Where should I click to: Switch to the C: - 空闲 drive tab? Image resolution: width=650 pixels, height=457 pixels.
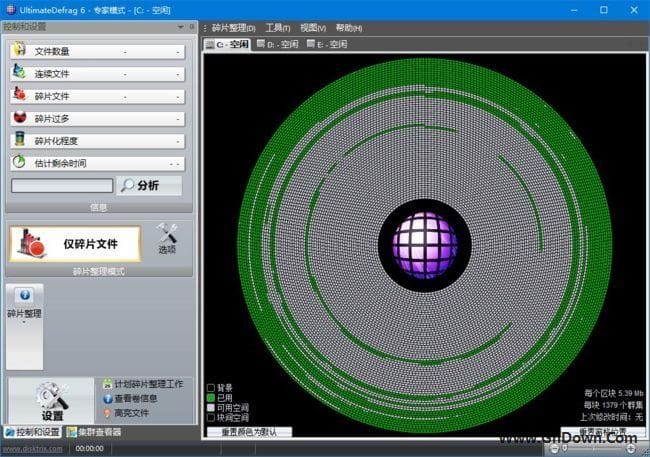(x=227, y=44)
